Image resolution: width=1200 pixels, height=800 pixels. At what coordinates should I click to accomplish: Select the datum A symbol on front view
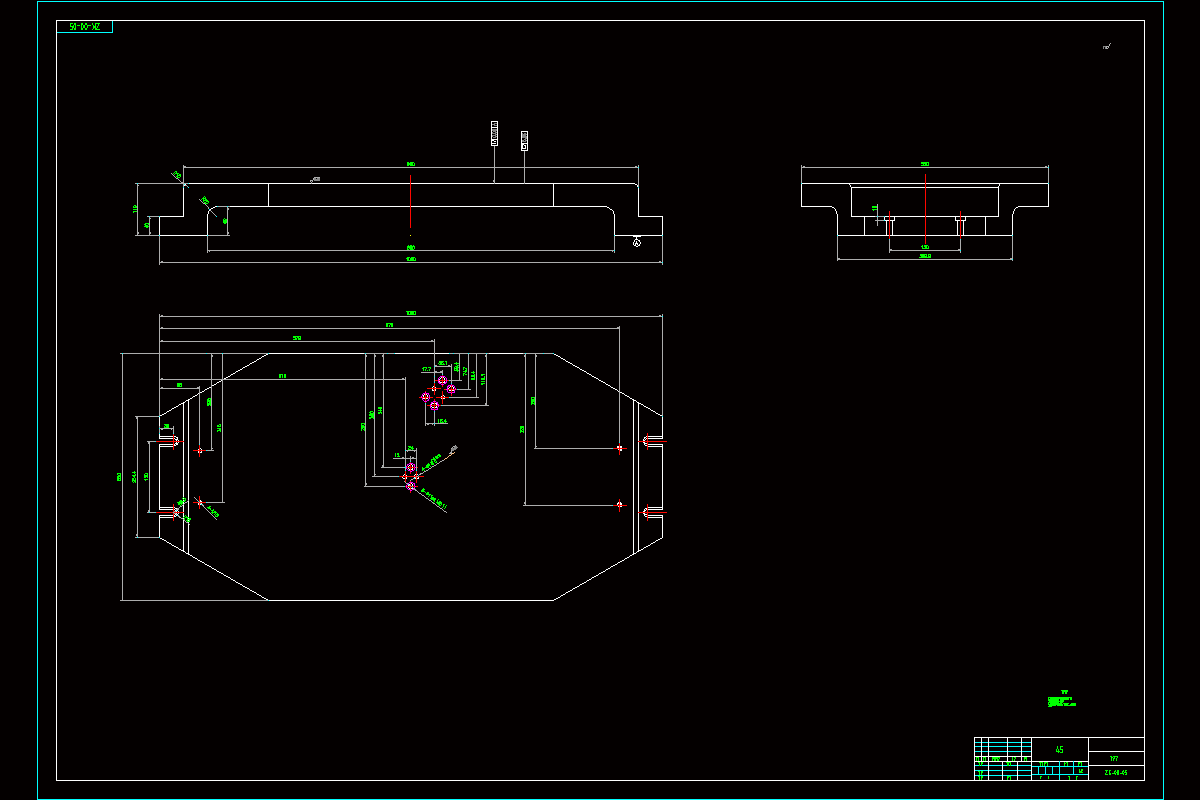coord(637,241)
